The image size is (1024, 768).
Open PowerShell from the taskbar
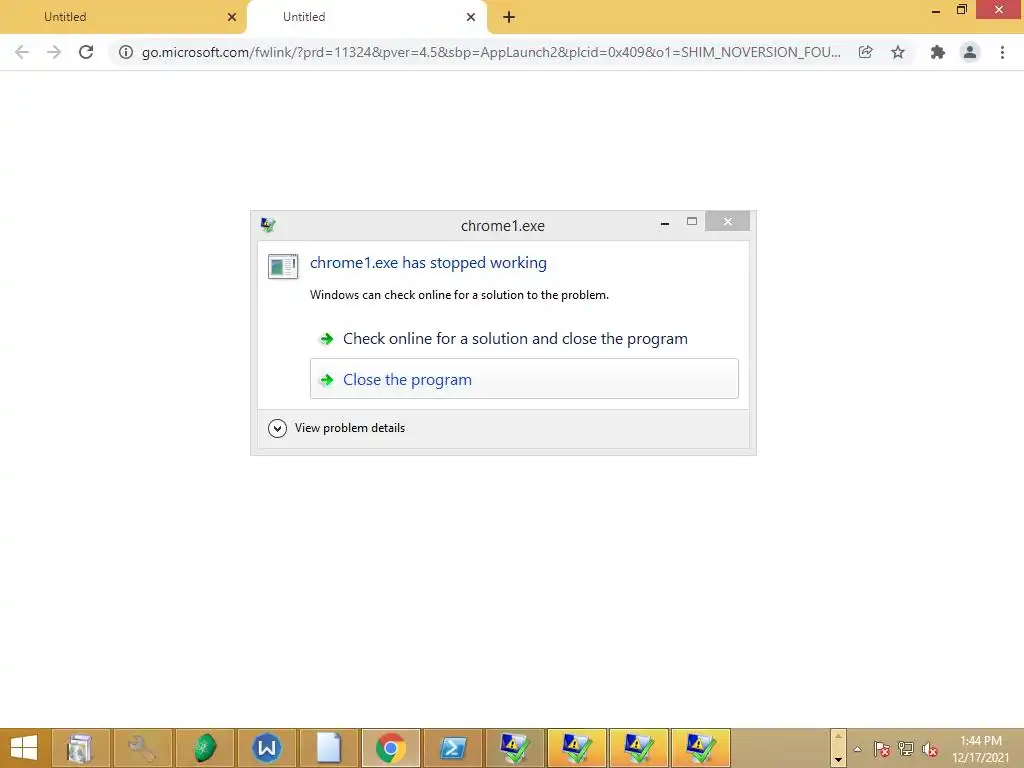point(453,748)
